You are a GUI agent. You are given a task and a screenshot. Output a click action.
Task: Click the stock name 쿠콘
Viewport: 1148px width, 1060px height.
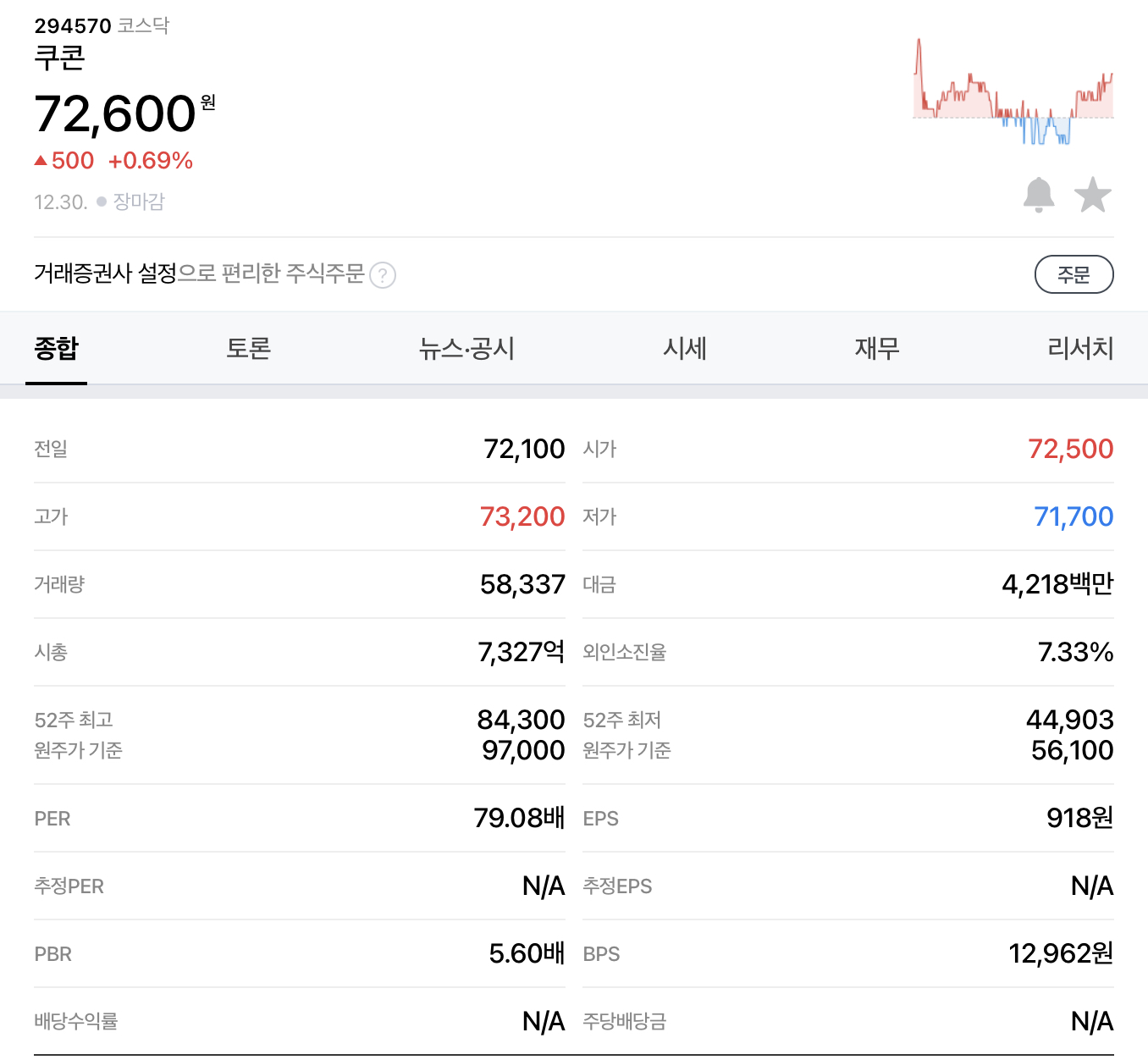tap(59, 58)
